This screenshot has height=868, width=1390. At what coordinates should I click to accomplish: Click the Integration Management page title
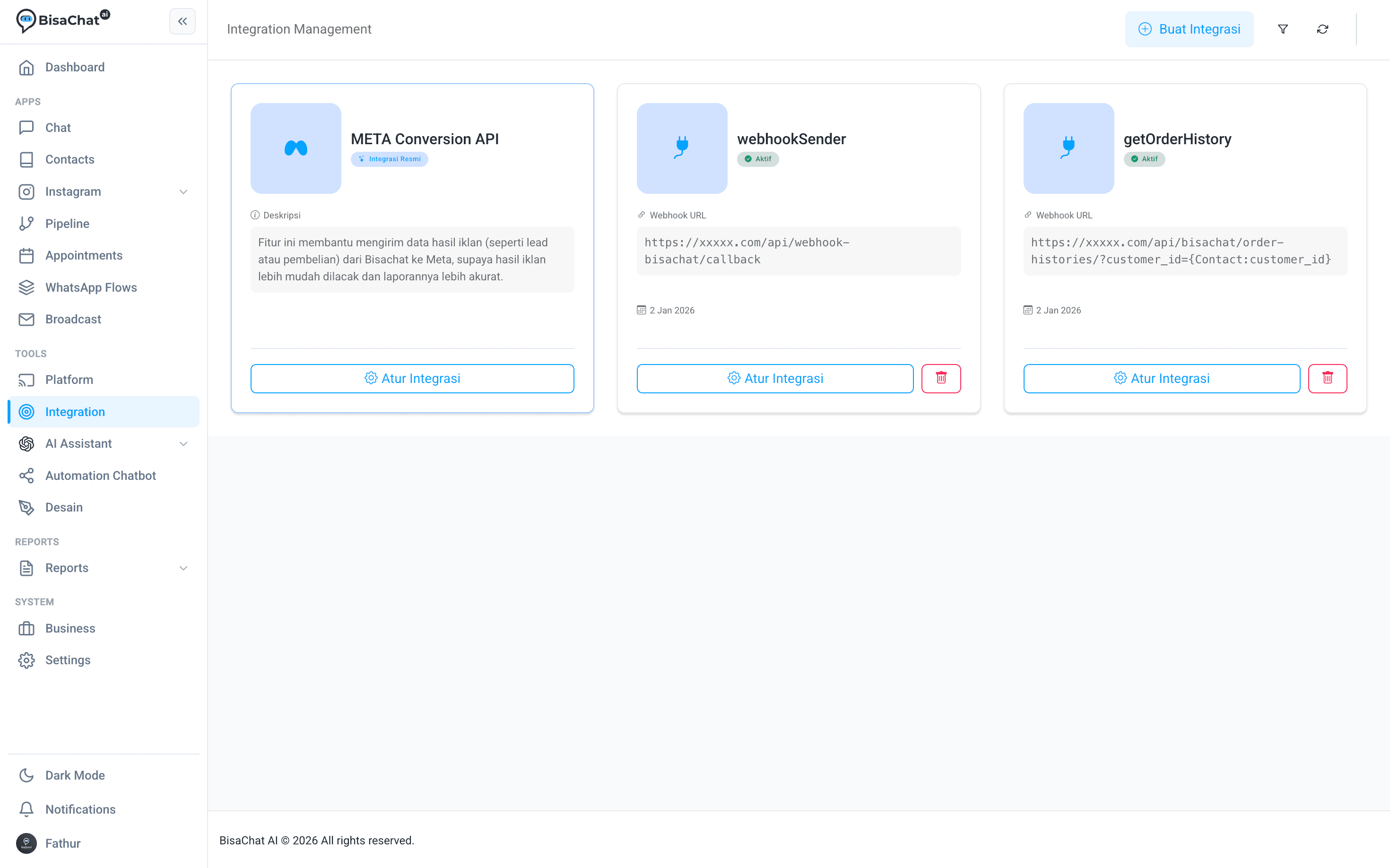coord(299,29)
